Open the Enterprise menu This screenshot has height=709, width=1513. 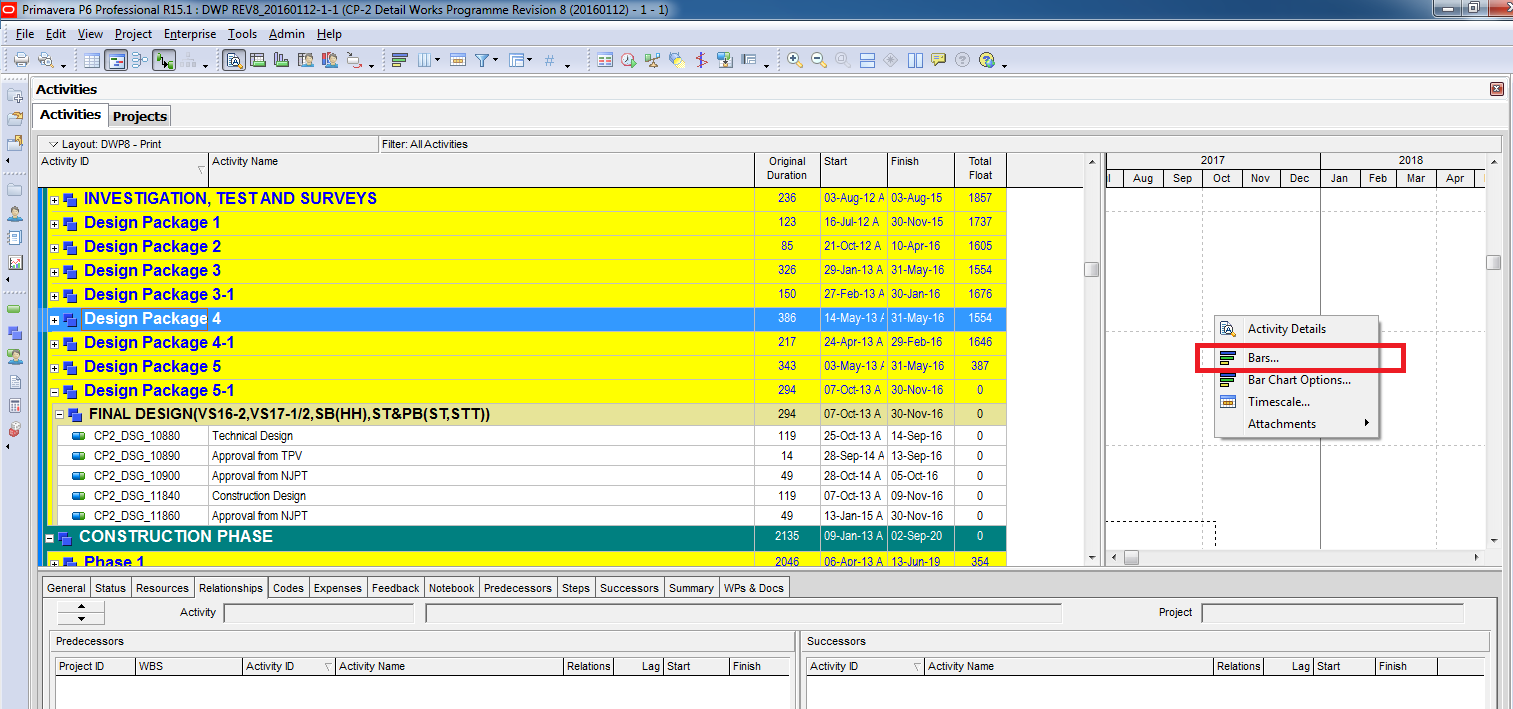point(190,34)
